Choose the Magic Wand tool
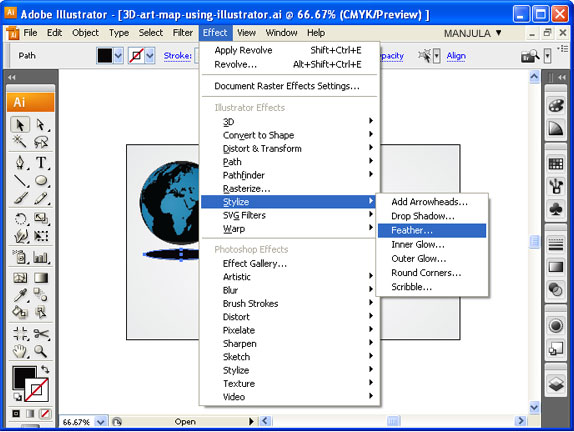The height and width of the screenshot is (432, 574). click(20, 141)
